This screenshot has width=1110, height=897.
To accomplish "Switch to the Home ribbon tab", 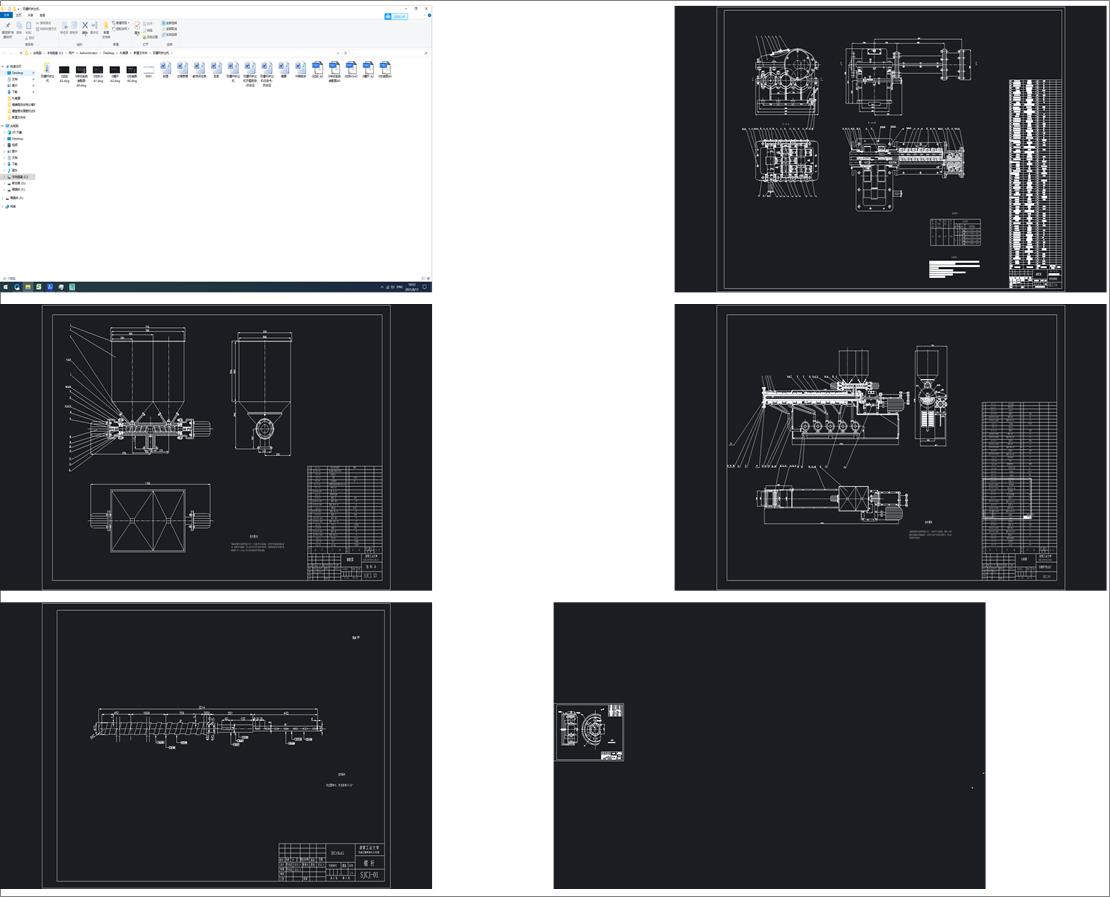I will coord(18,15).
